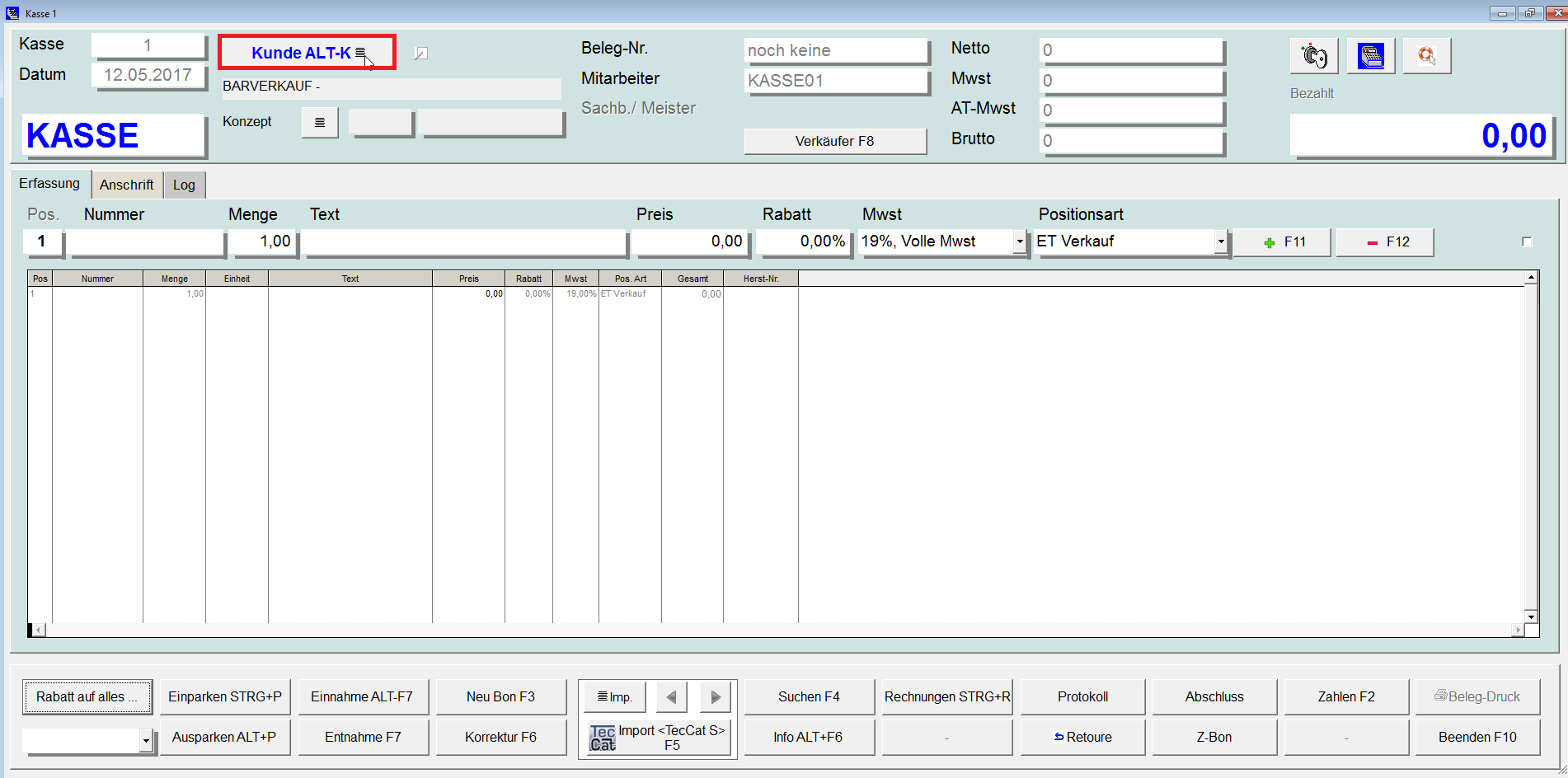Click the Kunde ALT-K button
The image size is (1568, 778).
pyautogui.click(x=307, y=53)
